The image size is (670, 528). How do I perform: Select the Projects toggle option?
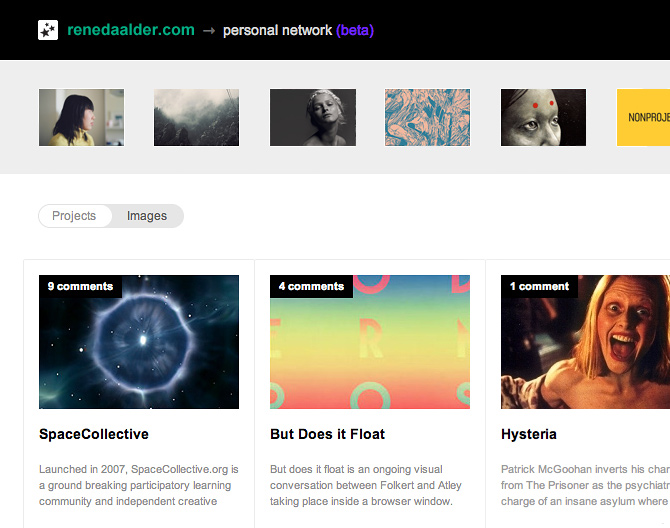74,216
